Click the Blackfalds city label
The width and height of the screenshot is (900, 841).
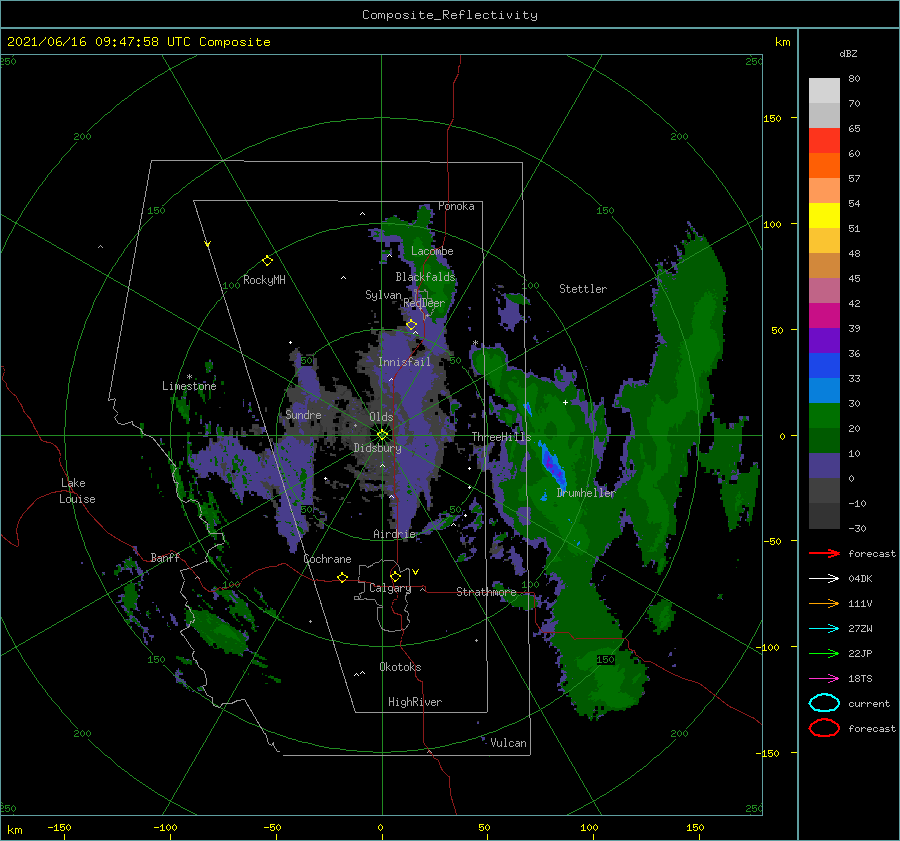[425, 277]
